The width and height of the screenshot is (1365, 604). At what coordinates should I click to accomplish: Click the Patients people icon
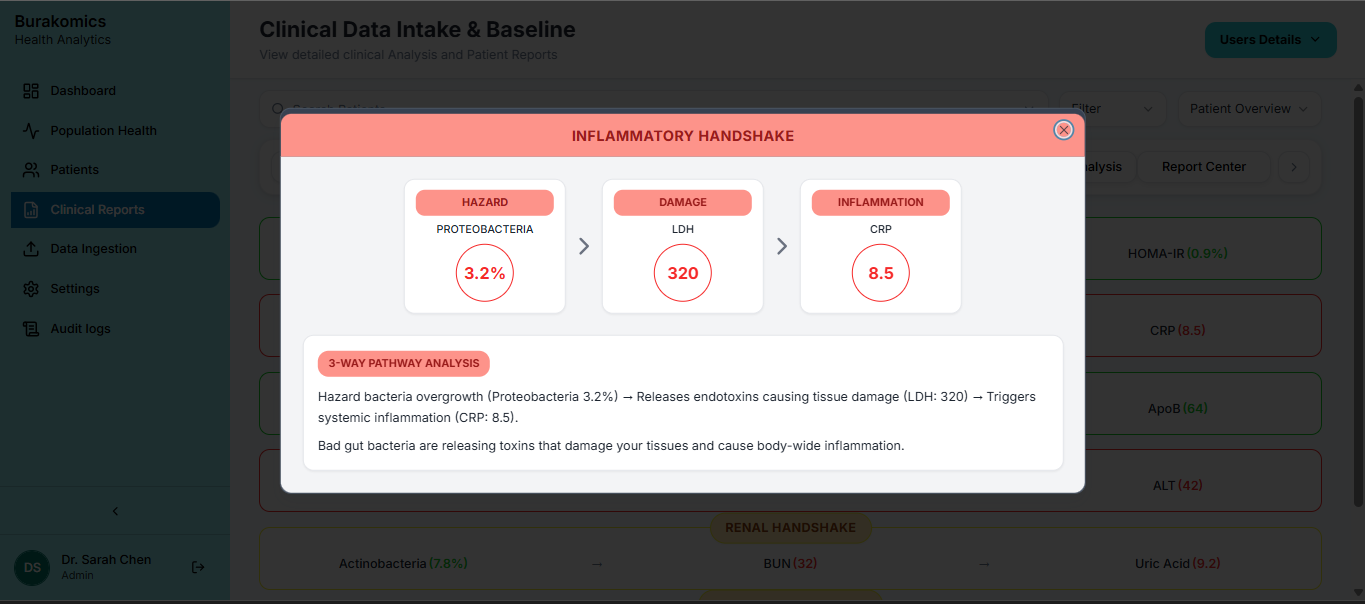point(31,170)
